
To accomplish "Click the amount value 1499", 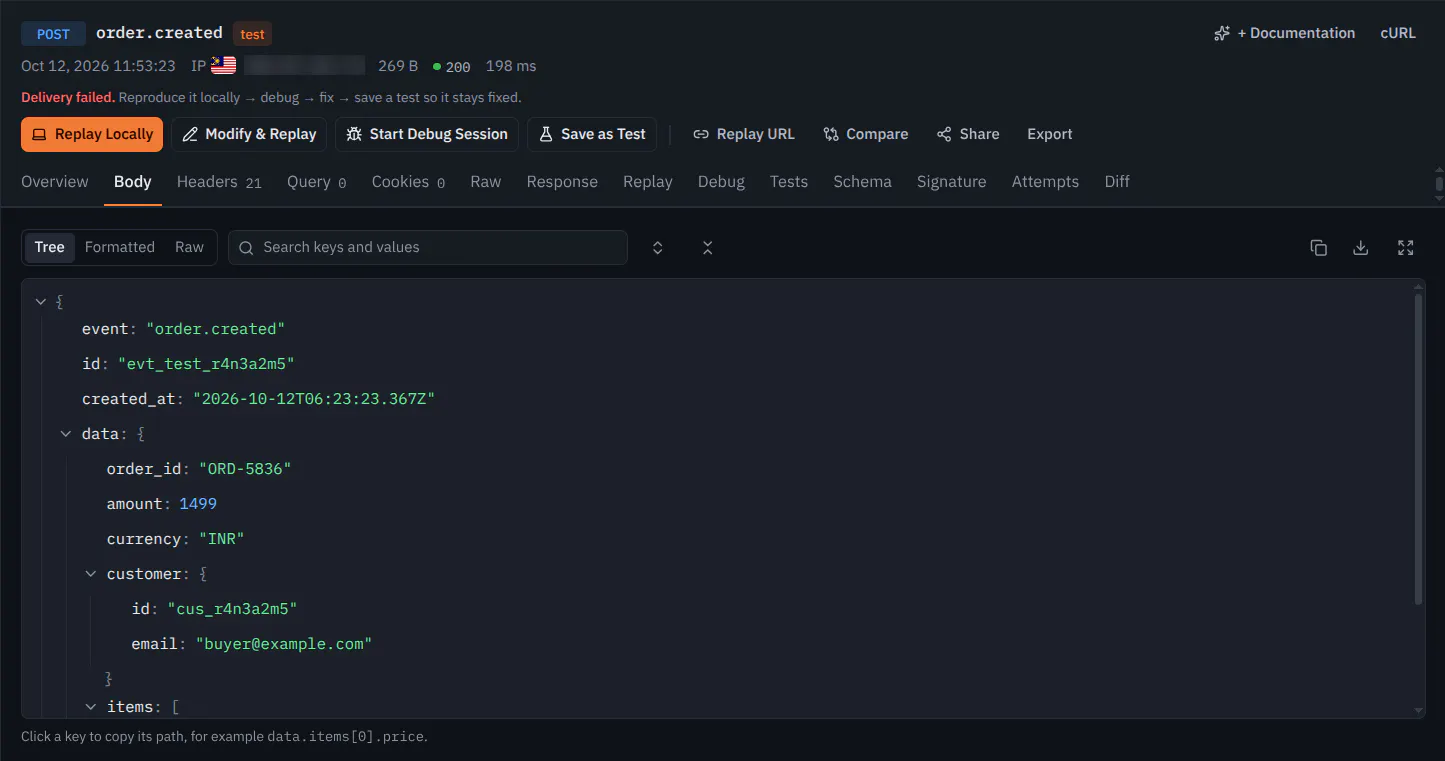I will 198,504.
